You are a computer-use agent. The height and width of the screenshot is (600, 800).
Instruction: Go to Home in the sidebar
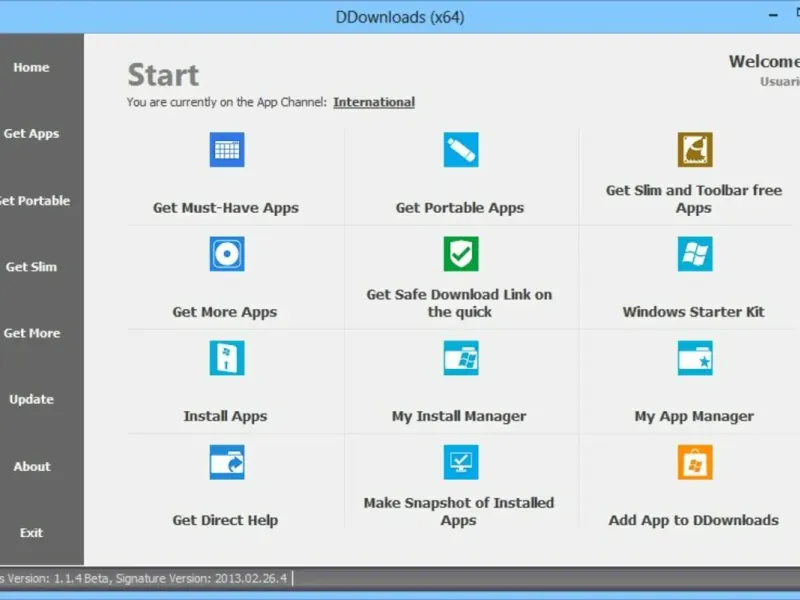point(31,67)
